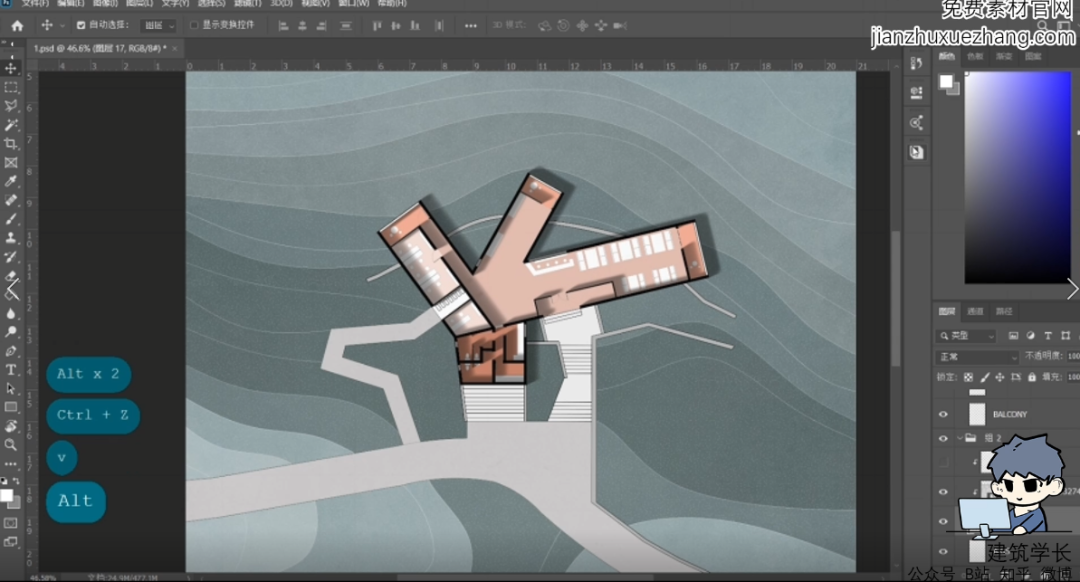Click the opacity 不透明度 value field
This screenshot has height=582, width=1080.
(x=1073, y=356)
